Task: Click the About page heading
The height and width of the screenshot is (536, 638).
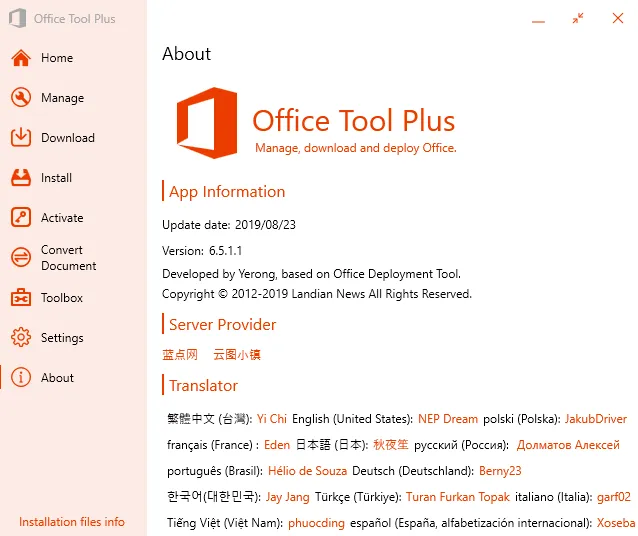Action: coord(187,54)
